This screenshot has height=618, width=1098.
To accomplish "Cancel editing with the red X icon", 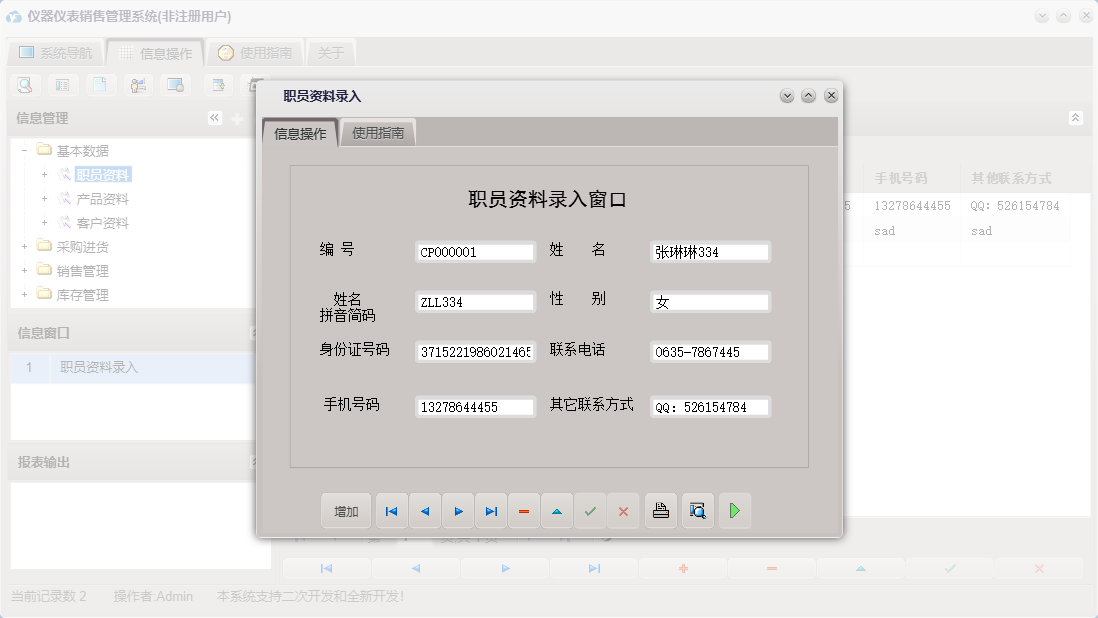I will click(623, 510).
